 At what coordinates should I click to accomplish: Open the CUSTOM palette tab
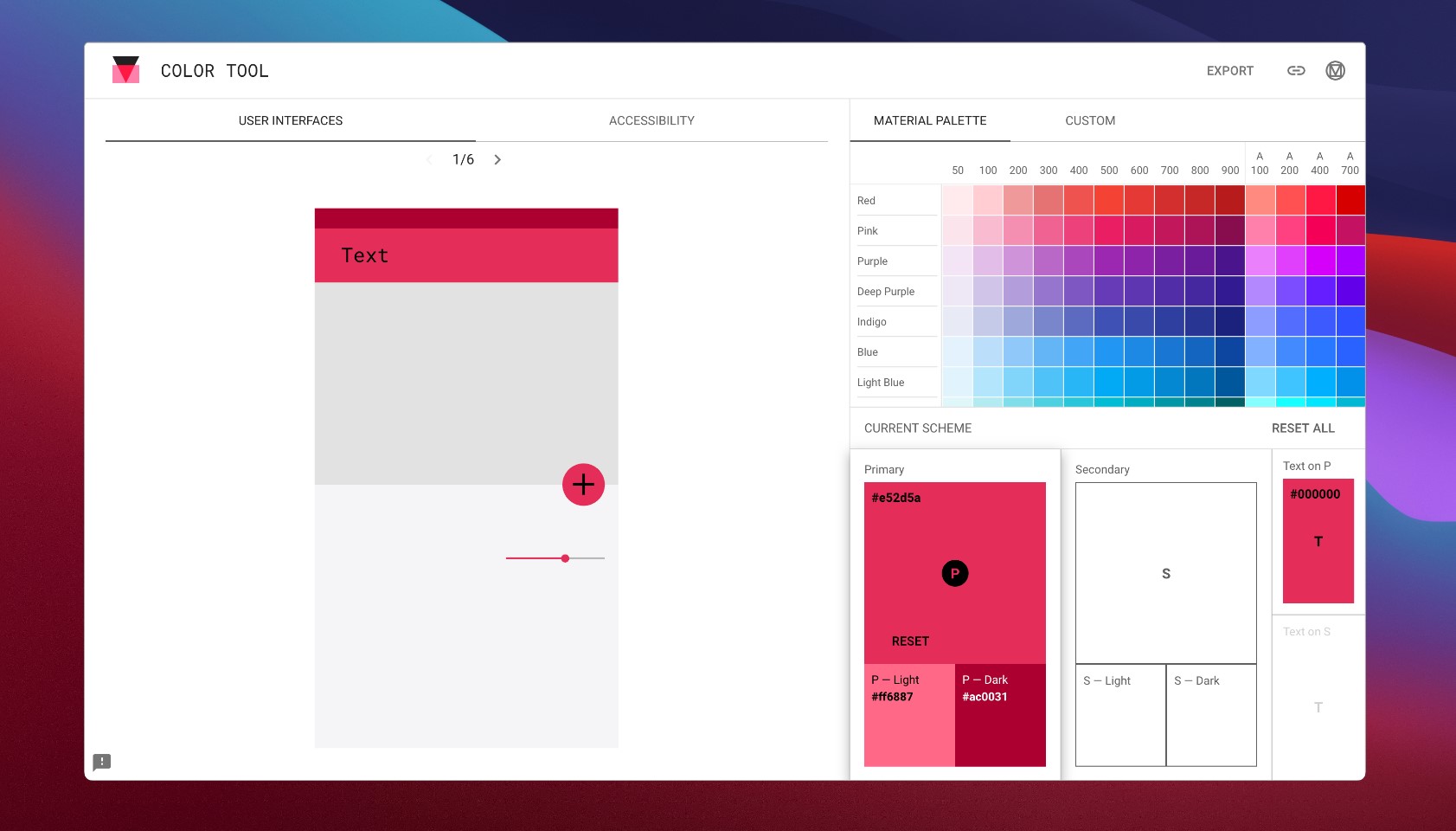tap(1089, 120)
